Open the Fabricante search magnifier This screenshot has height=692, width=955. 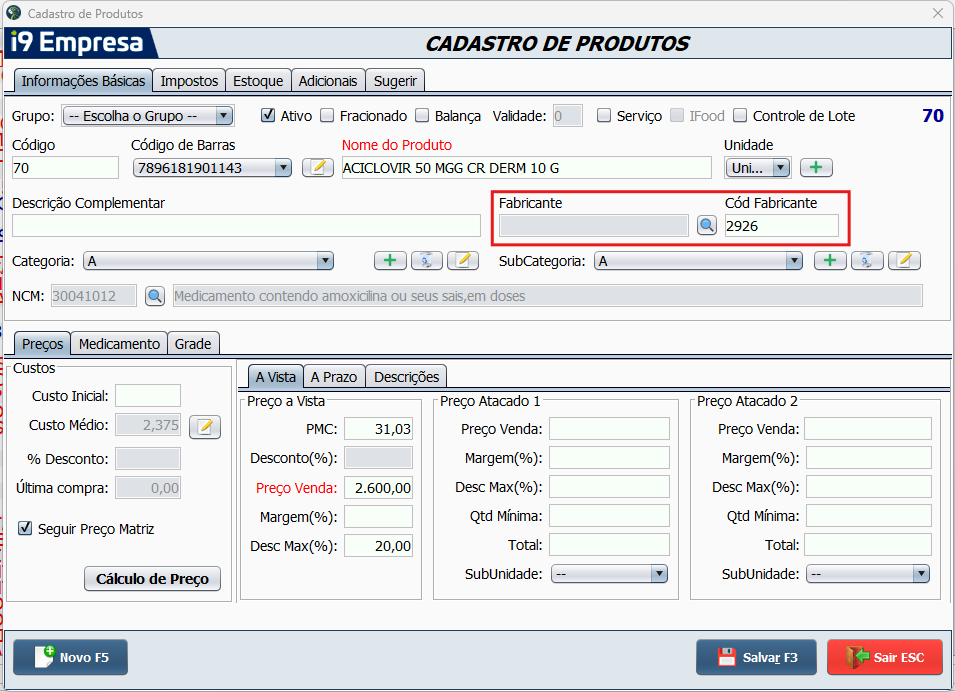(706, 226)
